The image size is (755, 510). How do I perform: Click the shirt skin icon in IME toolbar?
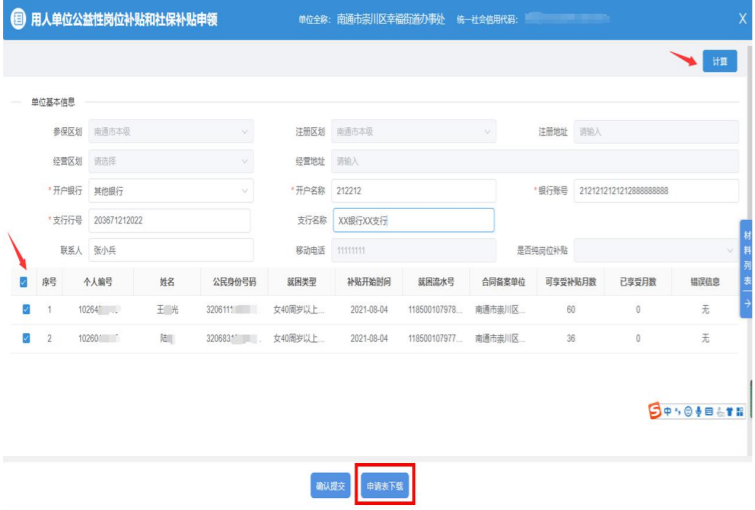tap(730, 411)
